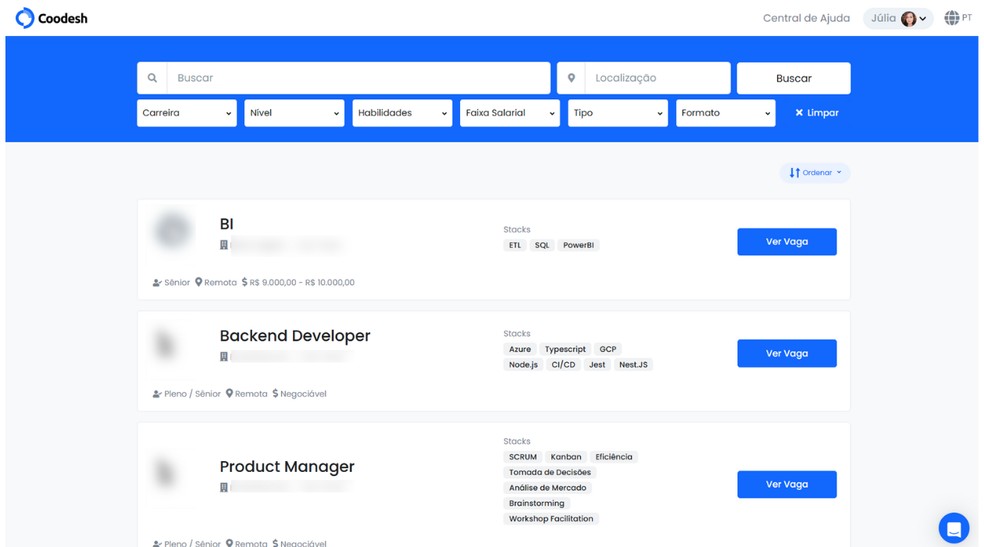Viewport: 984px width, 547px height.
Task: Click the Azure stack tag
Action: tap(520, 349)
